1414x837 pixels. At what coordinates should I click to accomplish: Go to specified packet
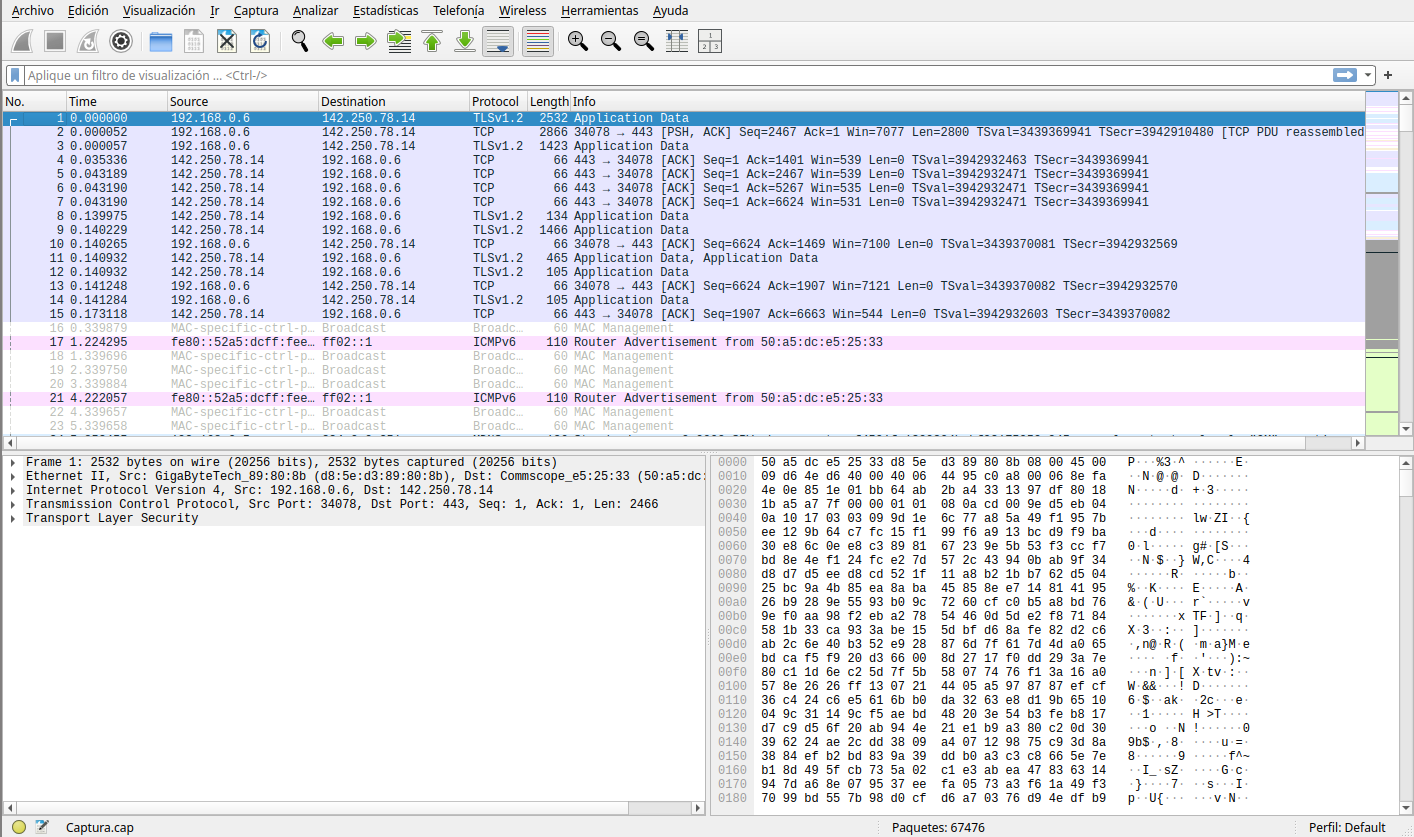[x=399, y=41]
